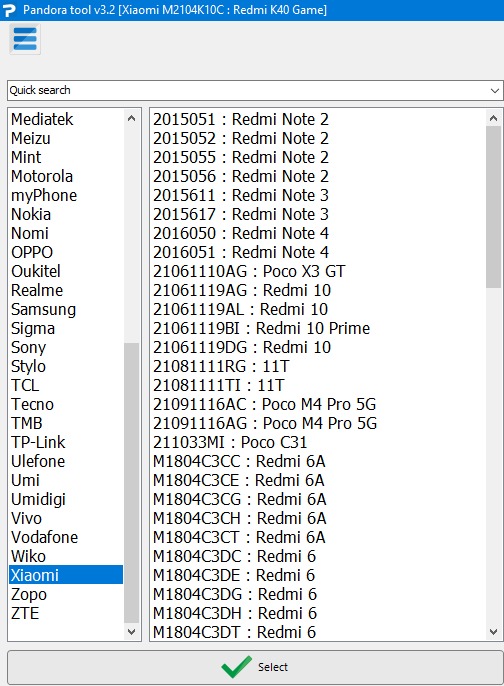Click inside the Quick search field

pyautogui.click(x=247, y=91)
